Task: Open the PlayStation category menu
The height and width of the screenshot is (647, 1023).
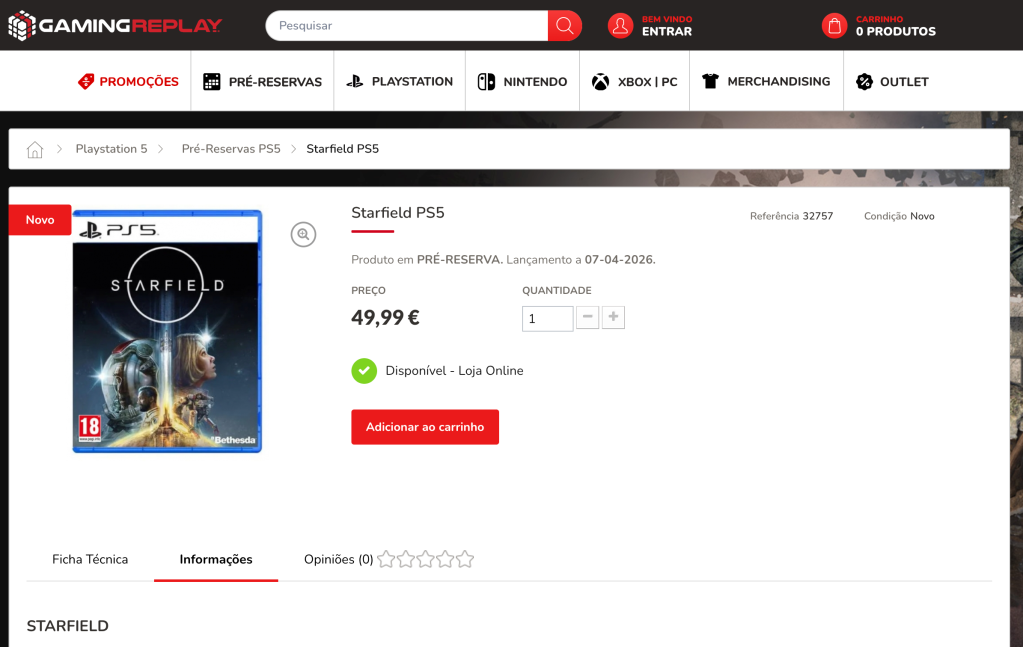Action: 400,82
